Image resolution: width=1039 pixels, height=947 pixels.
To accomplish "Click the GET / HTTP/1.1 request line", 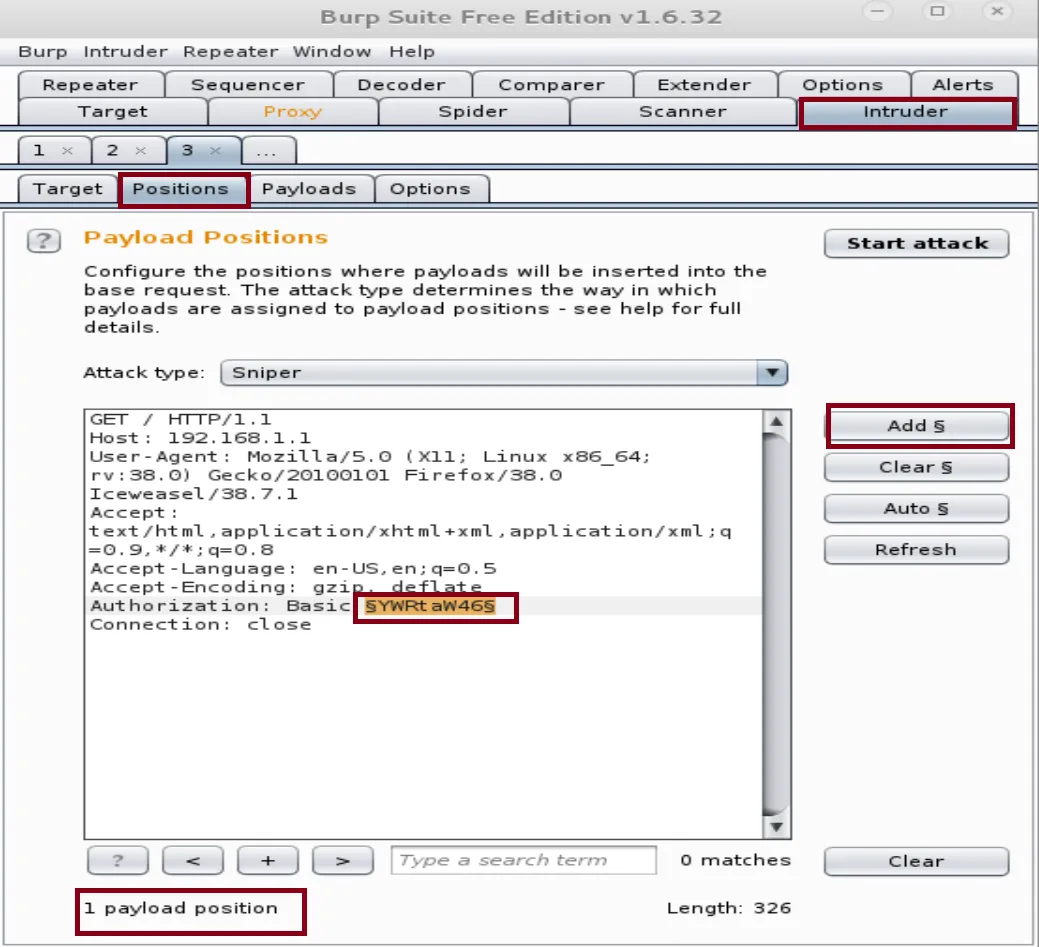I will point(180,419).
